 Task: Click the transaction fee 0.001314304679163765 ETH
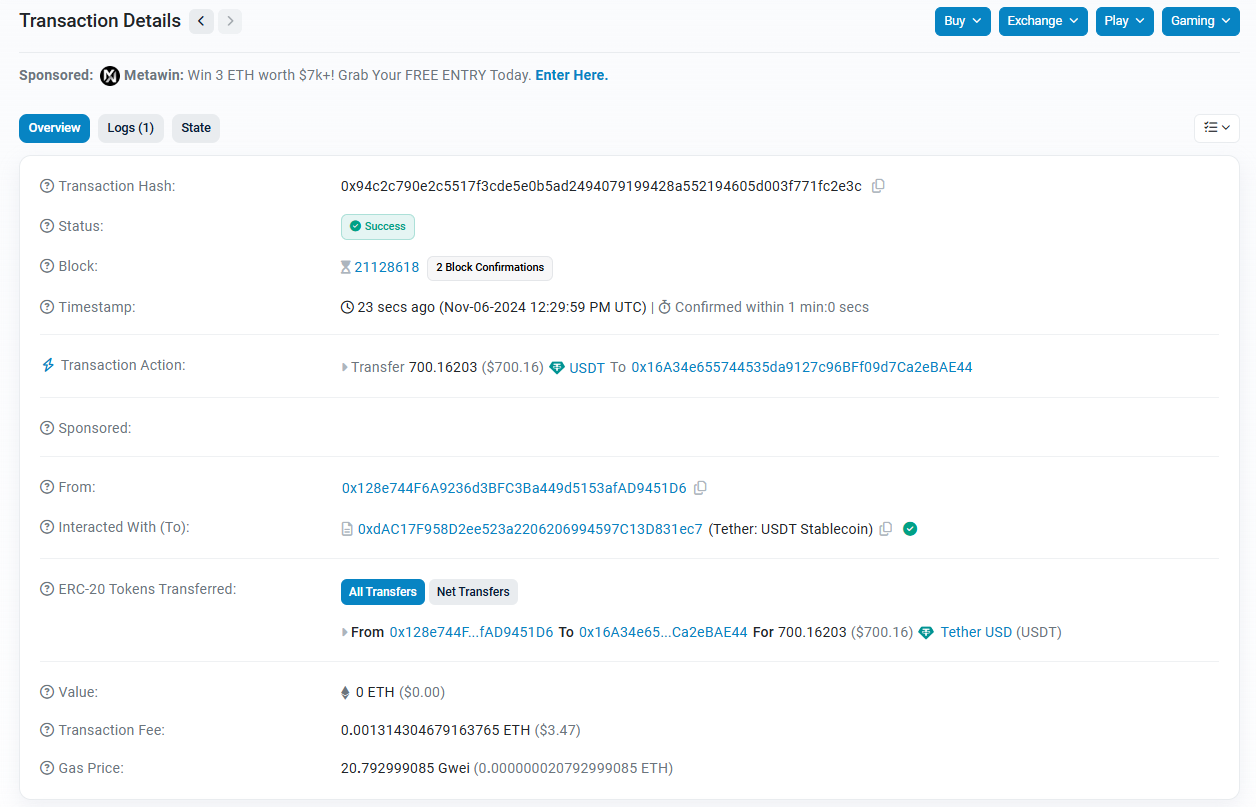click(435, 730)
